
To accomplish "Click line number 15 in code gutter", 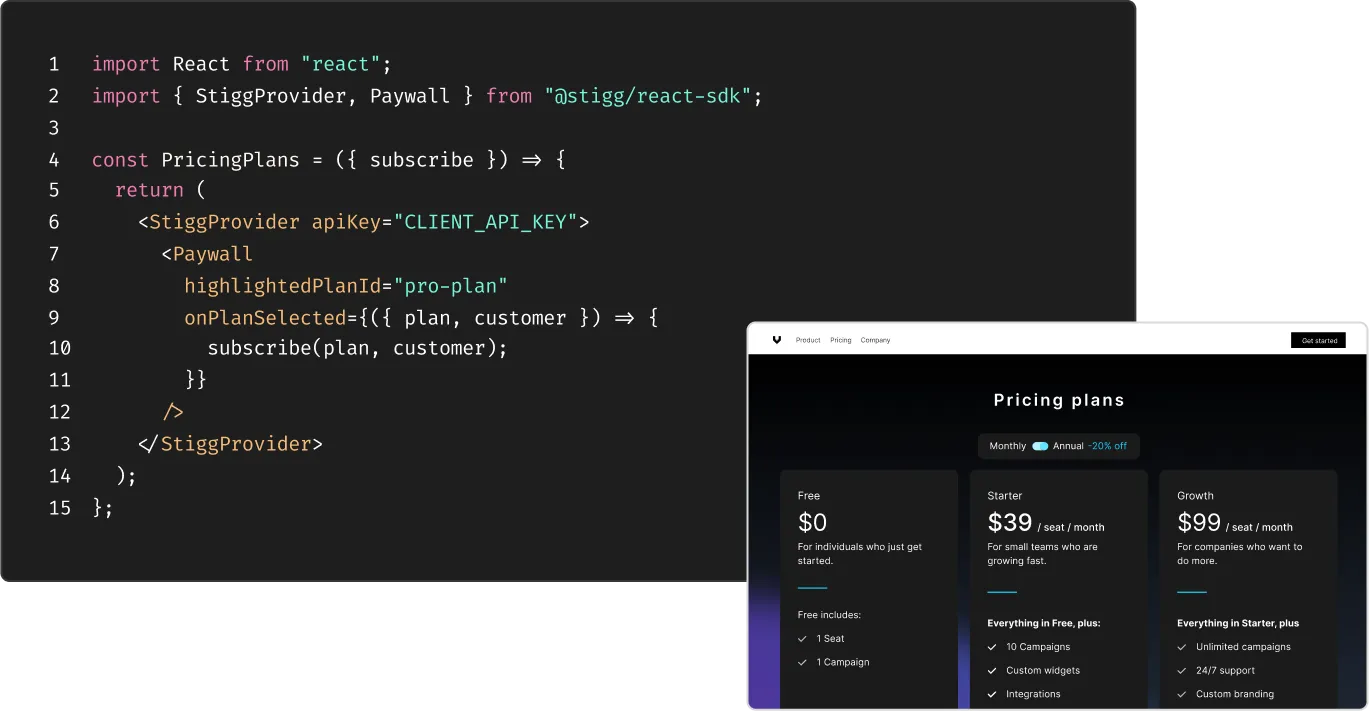I will [x=60, y=508].
